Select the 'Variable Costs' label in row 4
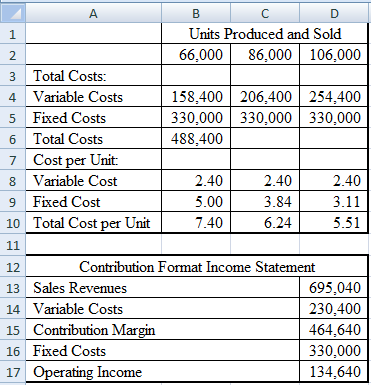This screenshot has height=385, width=371. [x=78, y=97]
